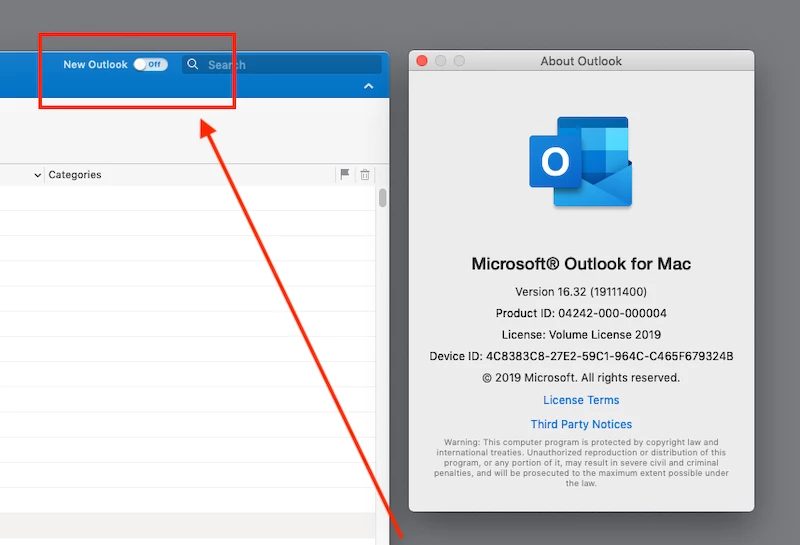Click the flag column icon
The height and width of the screenshot is (545, 800).
[345, 175]
